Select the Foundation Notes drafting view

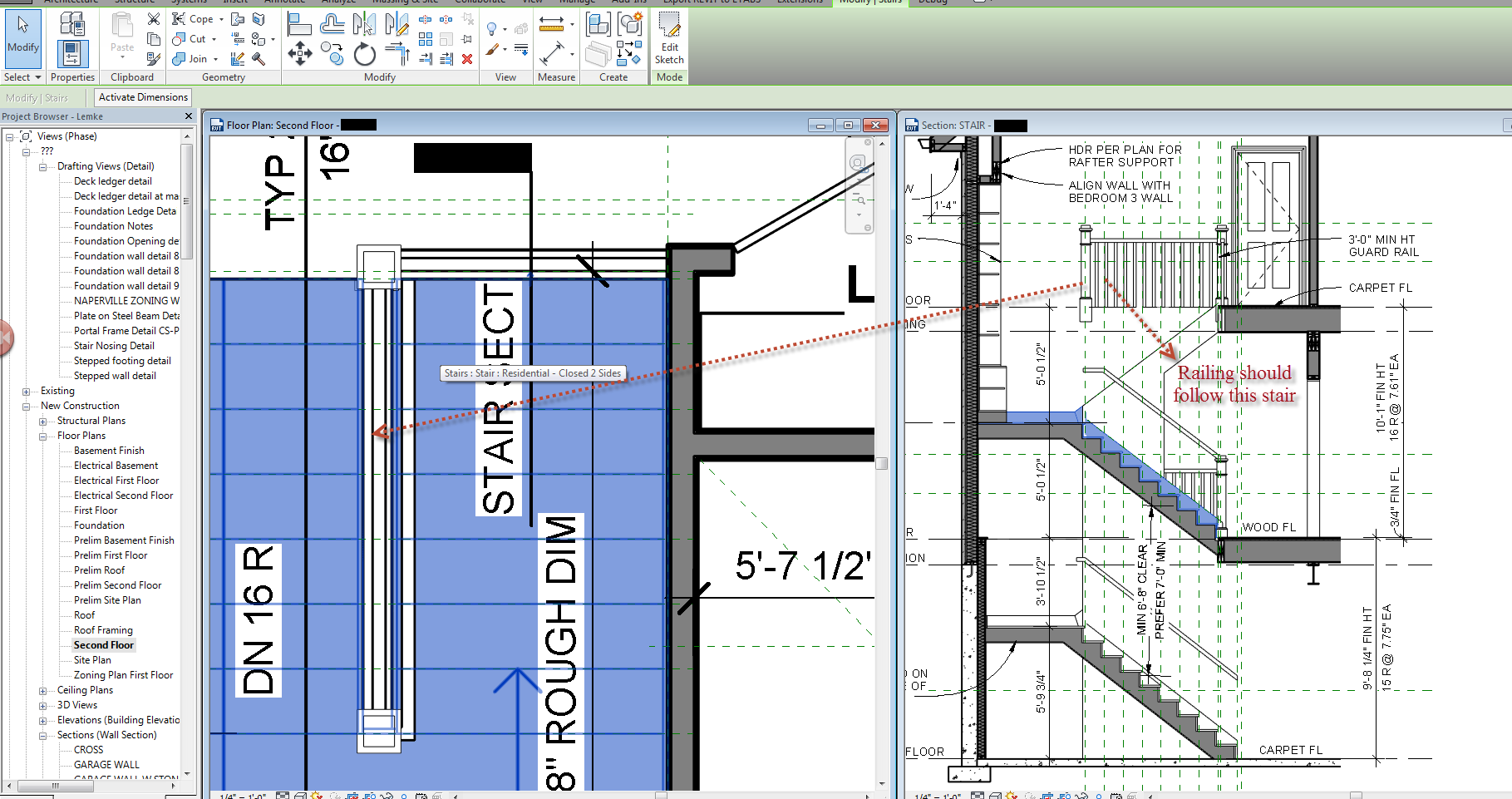[113, 226]
